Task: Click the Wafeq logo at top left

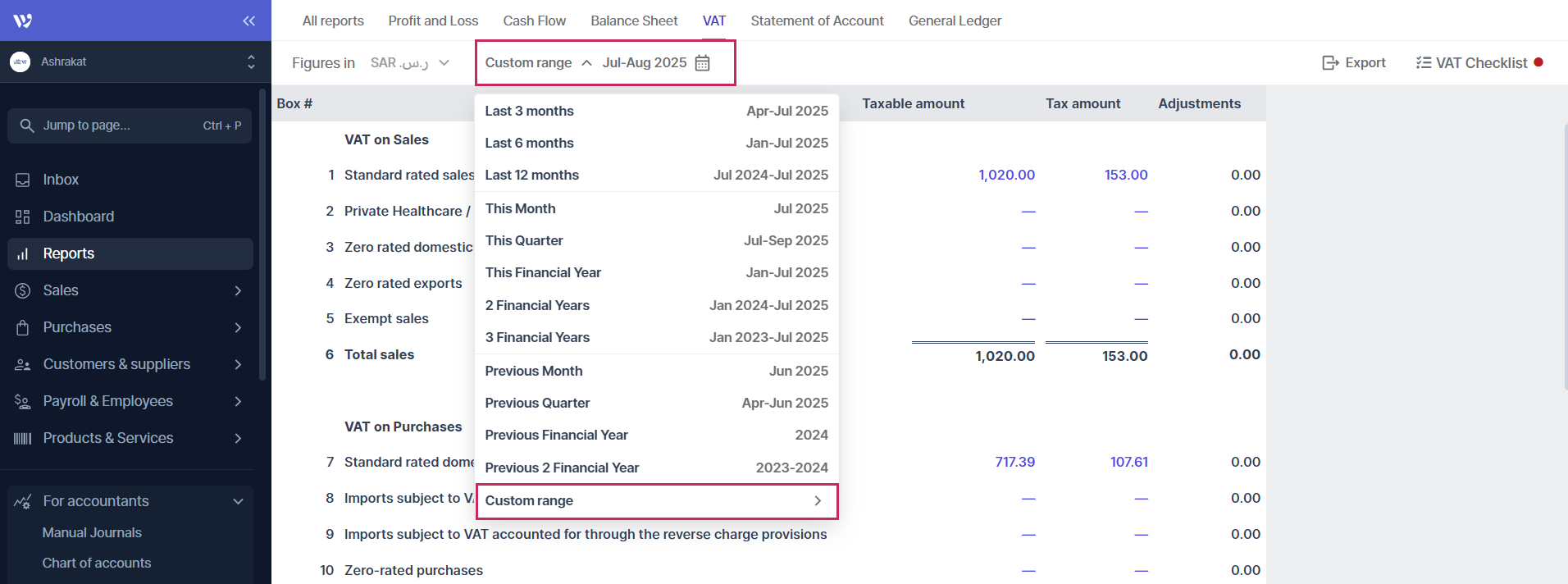Action: coord(23,21)
